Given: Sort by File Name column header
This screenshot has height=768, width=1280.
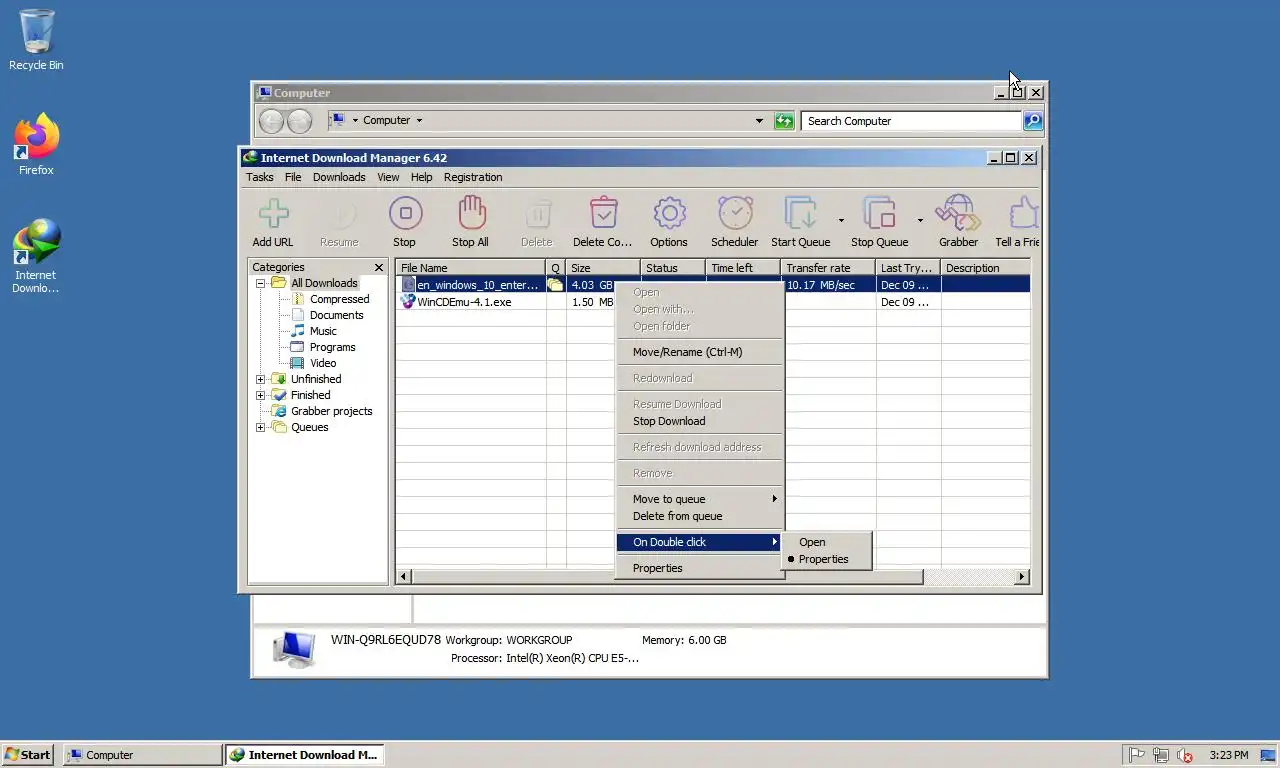Looking at the screenshot, I should (x=471, y=268).
